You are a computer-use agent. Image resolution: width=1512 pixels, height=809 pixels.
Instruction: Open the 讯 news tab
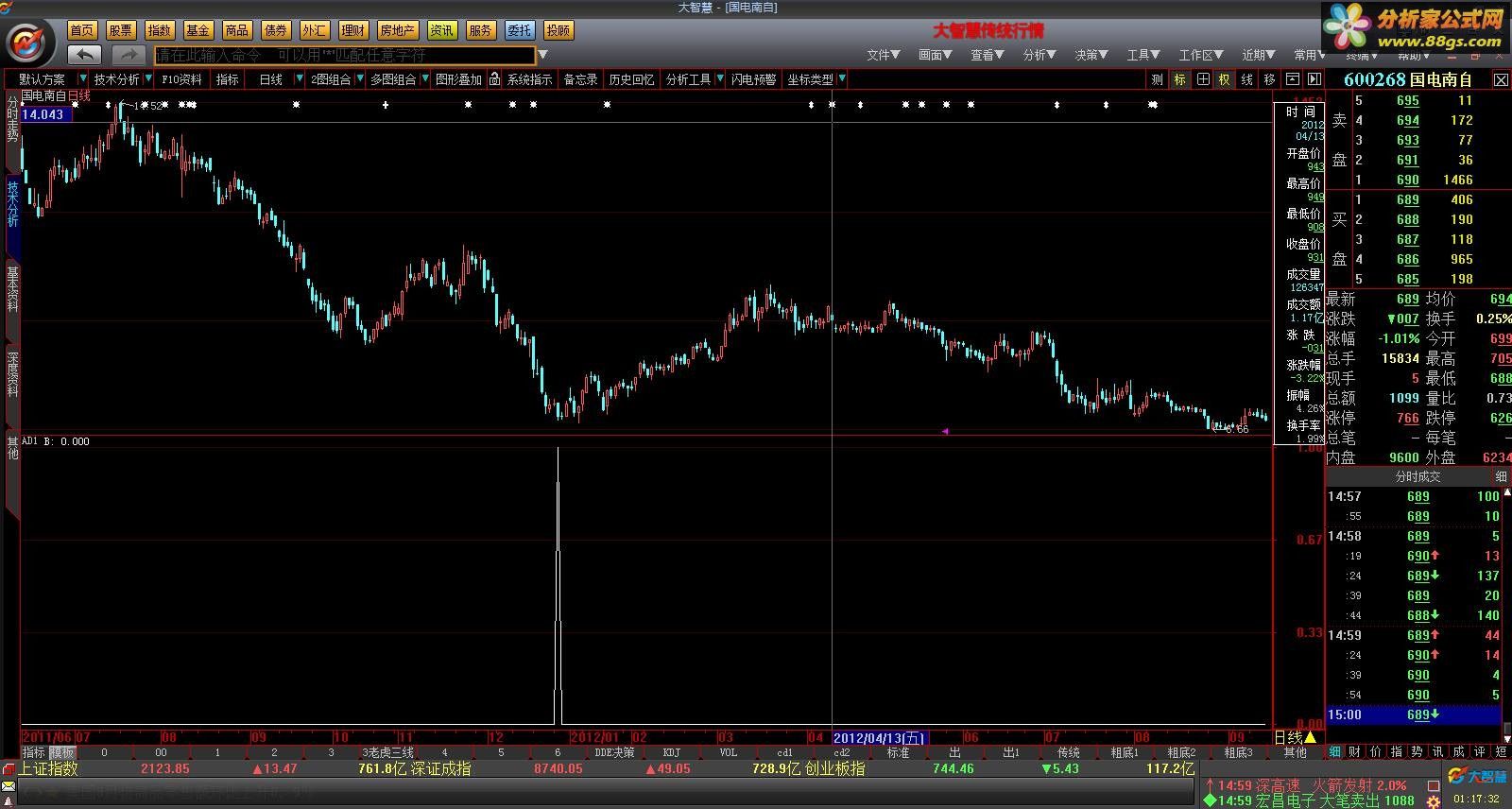tap(1438, 752)
